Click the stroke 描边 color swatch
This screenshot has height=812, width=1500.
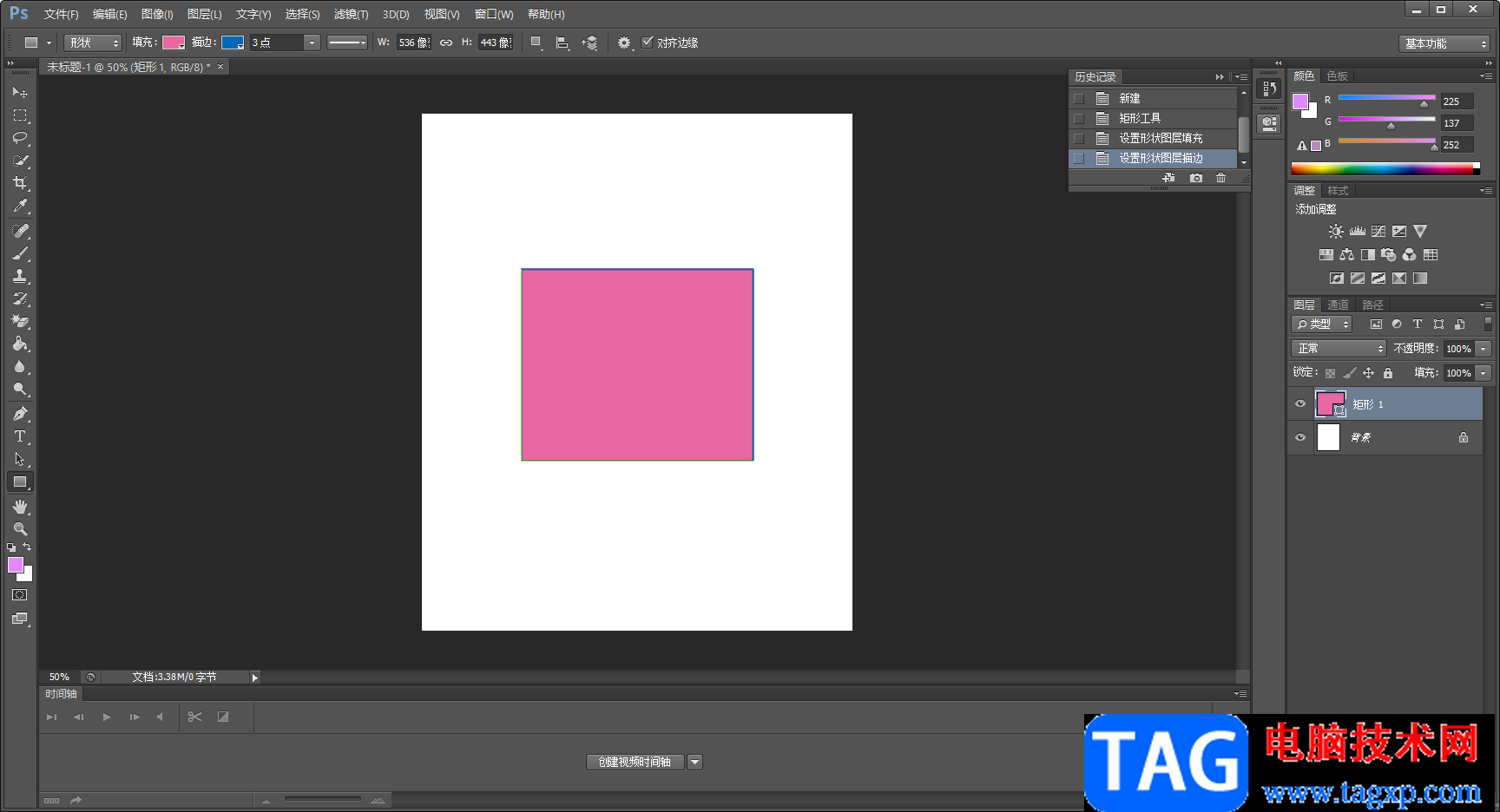point(233,43)
